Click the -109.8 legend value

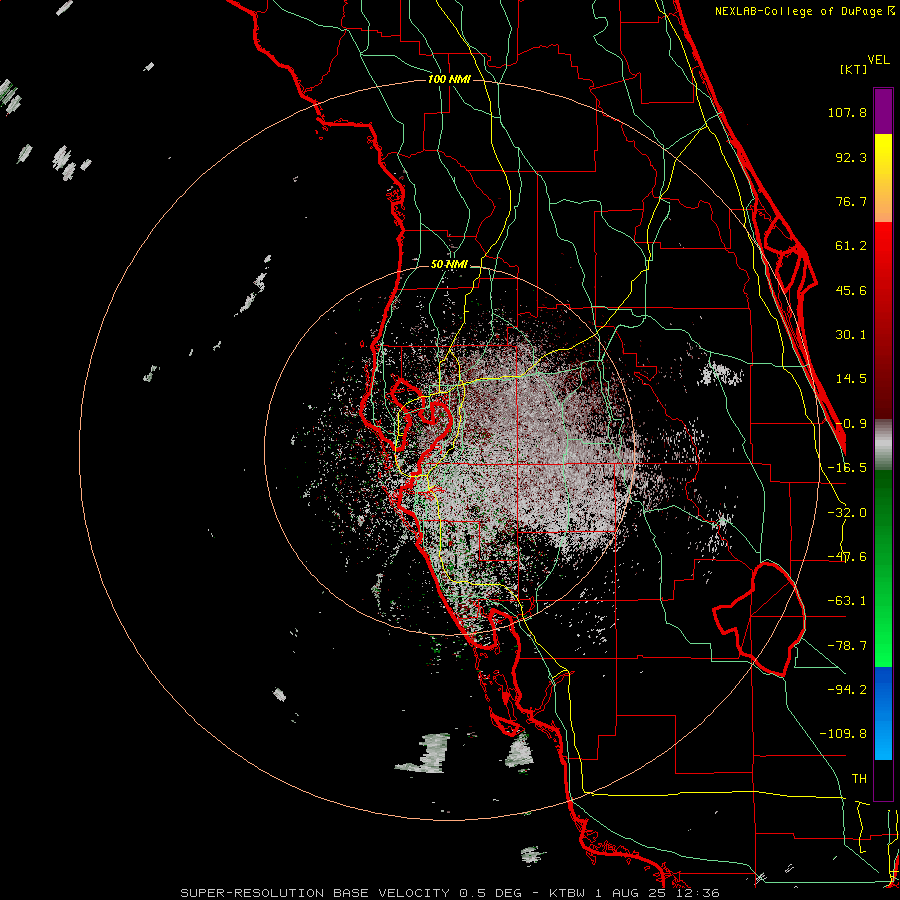point(843,734)
